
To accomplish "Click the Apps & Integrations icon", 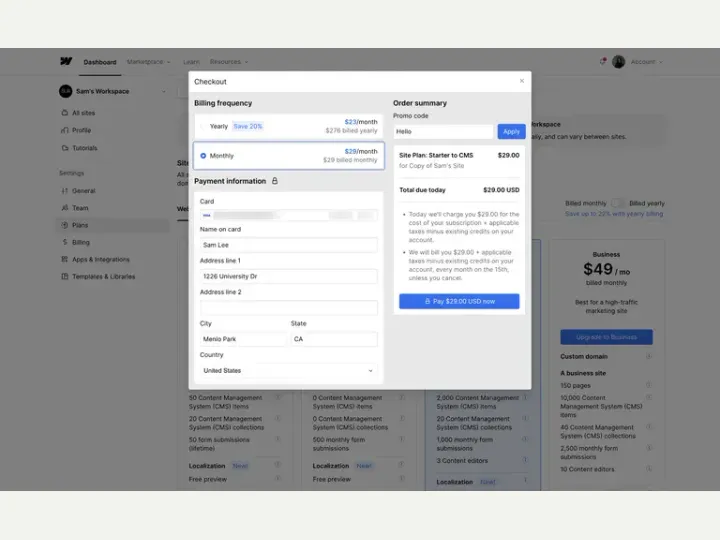I will pyautogui.click(x=65, y=259).
